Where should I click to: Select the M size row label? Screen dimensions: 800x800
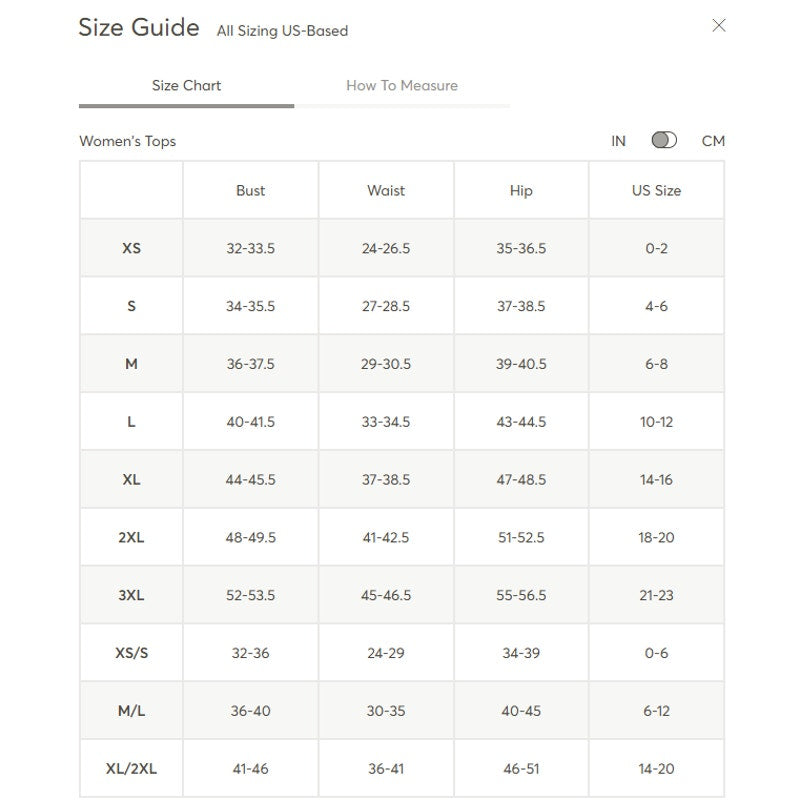click(x=131, y=364)
